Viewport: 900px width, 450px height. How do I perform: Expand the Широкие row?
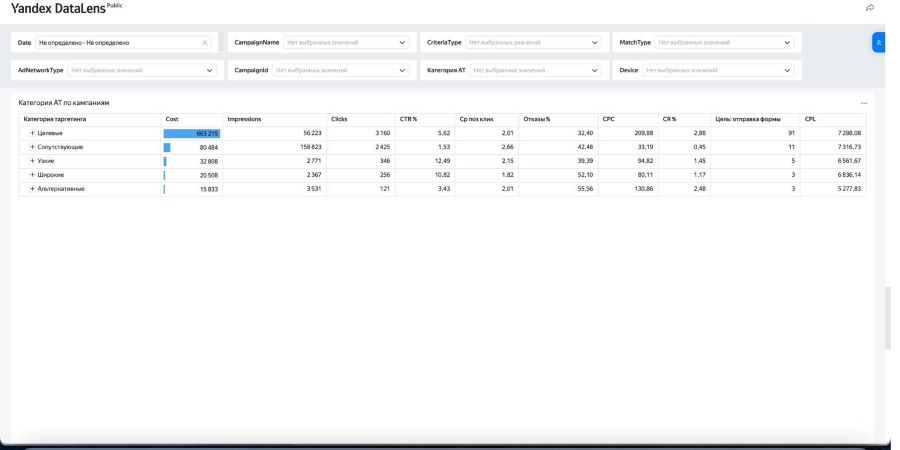click(33, 174)
